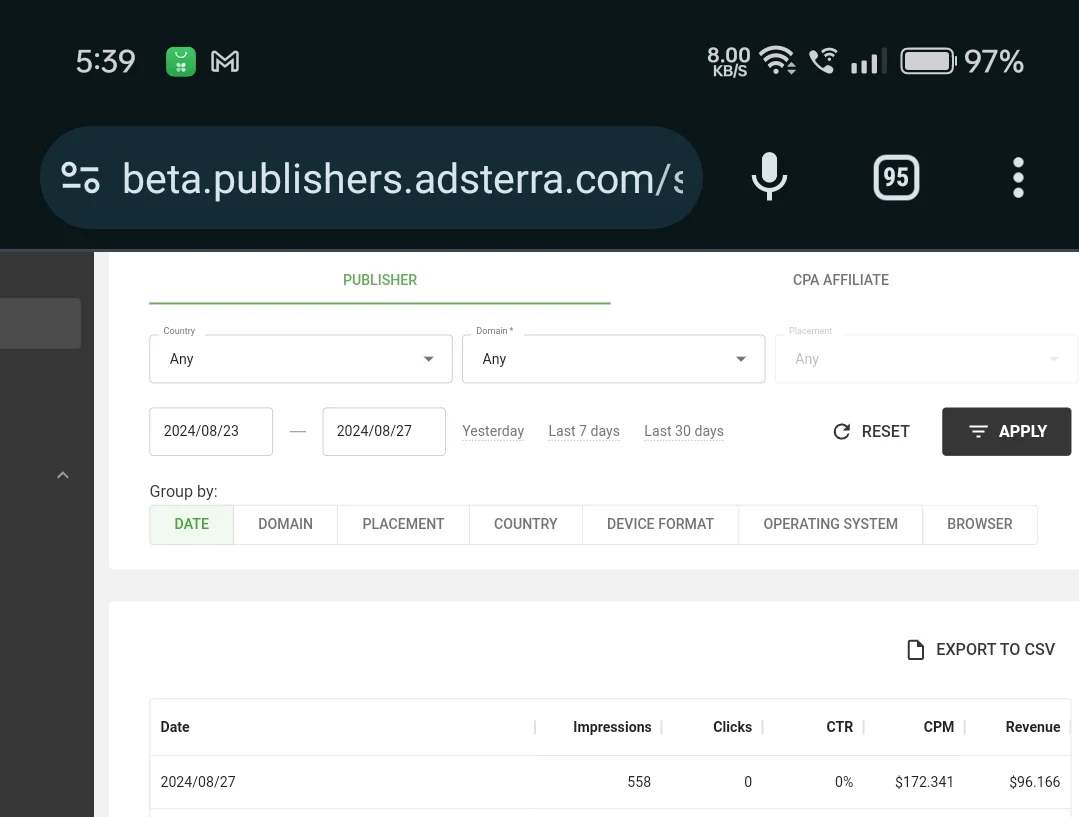
Task: Open the browser three-dot menu
Action: coord(1018,178)
